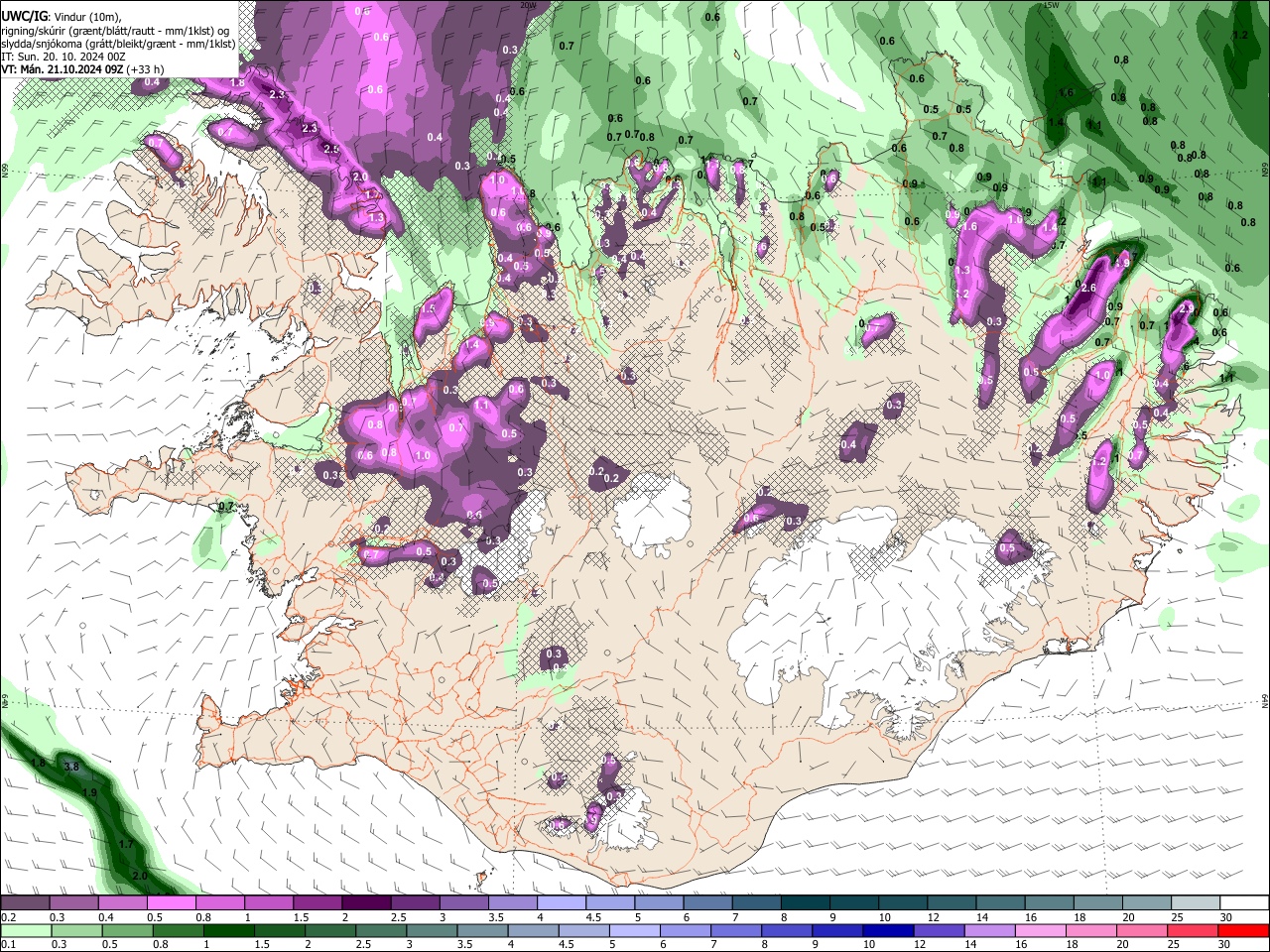Click the '0.2' label on the snow scale

coord(9,917)
